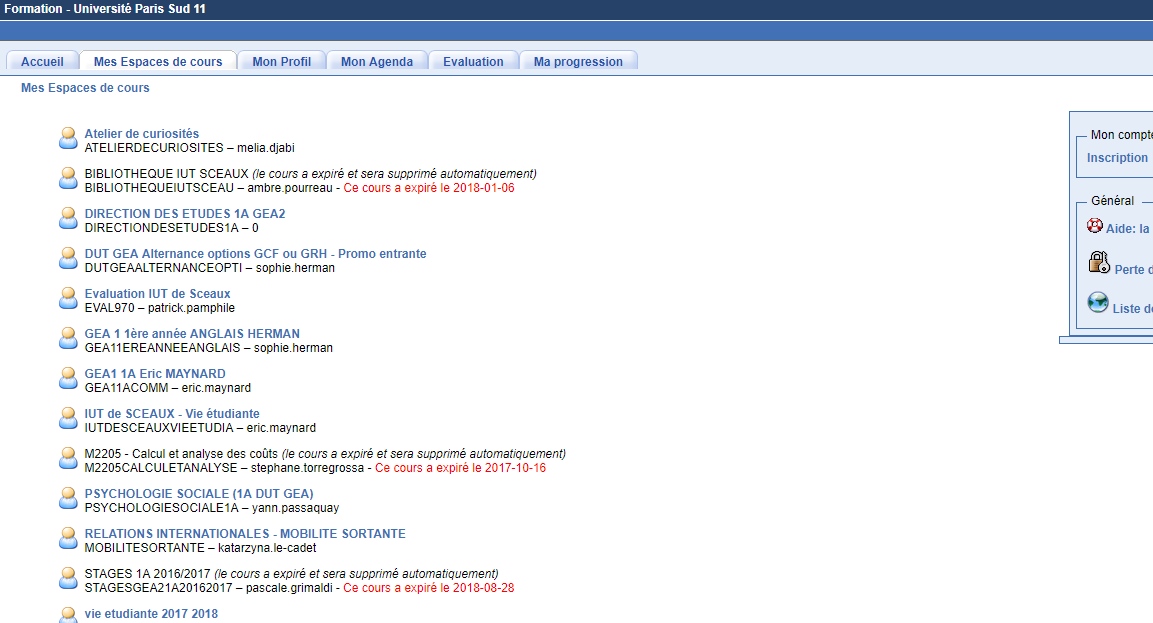The height and width of the screenshot is (623, 1153).
Task: Click the globe Liste icon
Action: click(x=1098, y=302)
